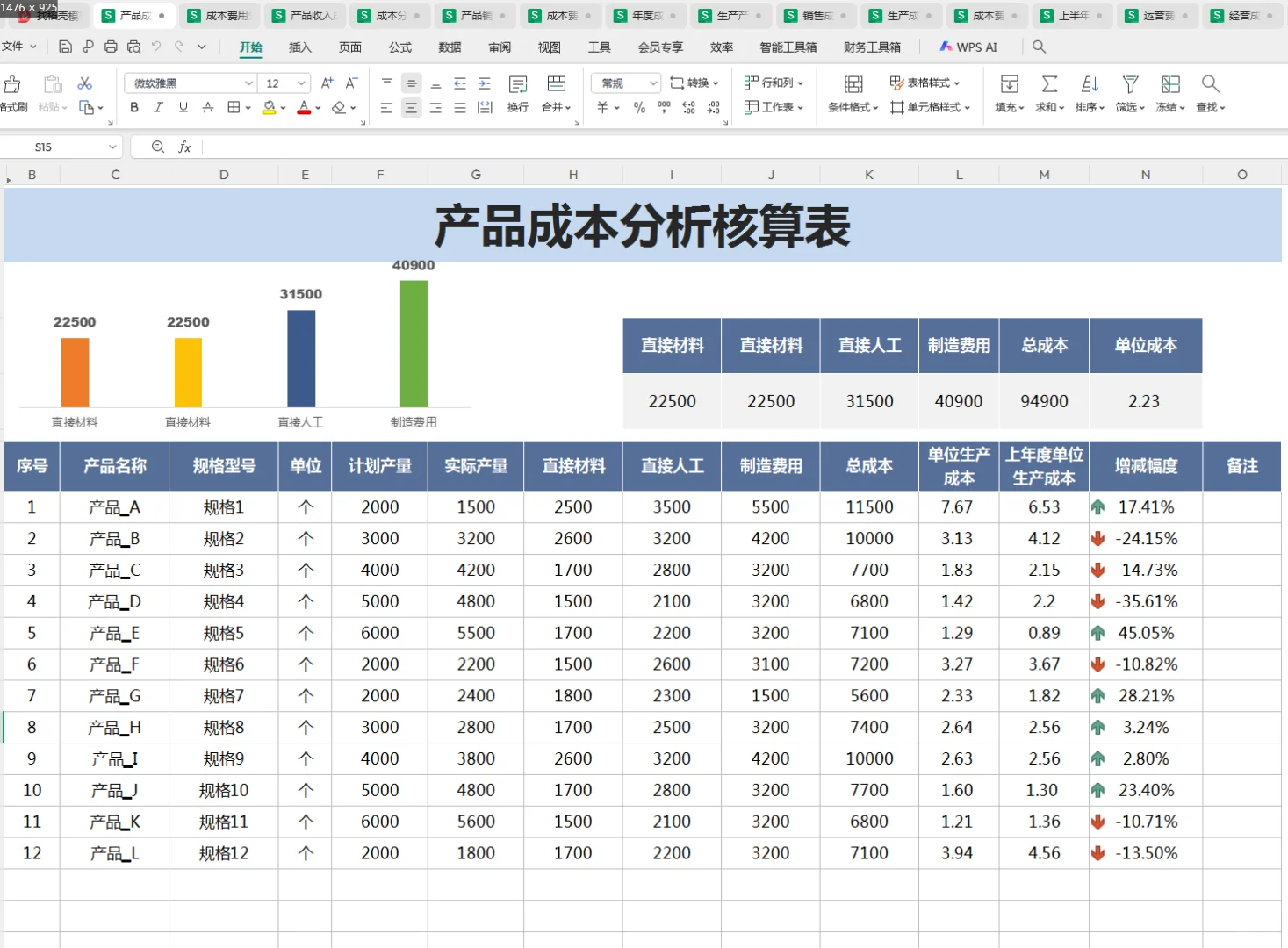Screen dimensions: 1288x948
Task: Click the Conditional Formatting (条件格式) icon
Action: (x=853, y=84)
